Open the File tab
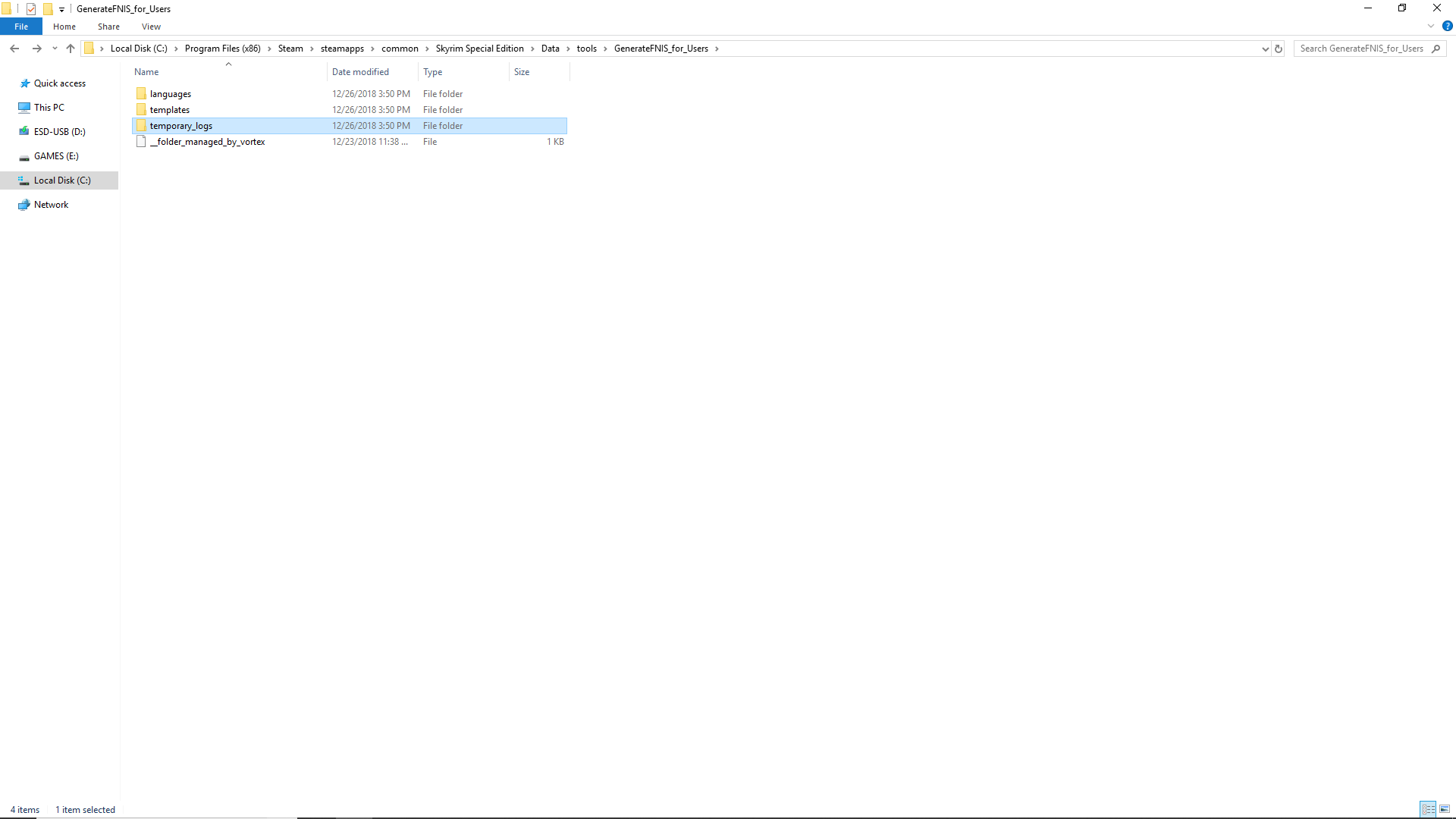The height and width of the screenshot is (819, 1456). tap(21, 27)
